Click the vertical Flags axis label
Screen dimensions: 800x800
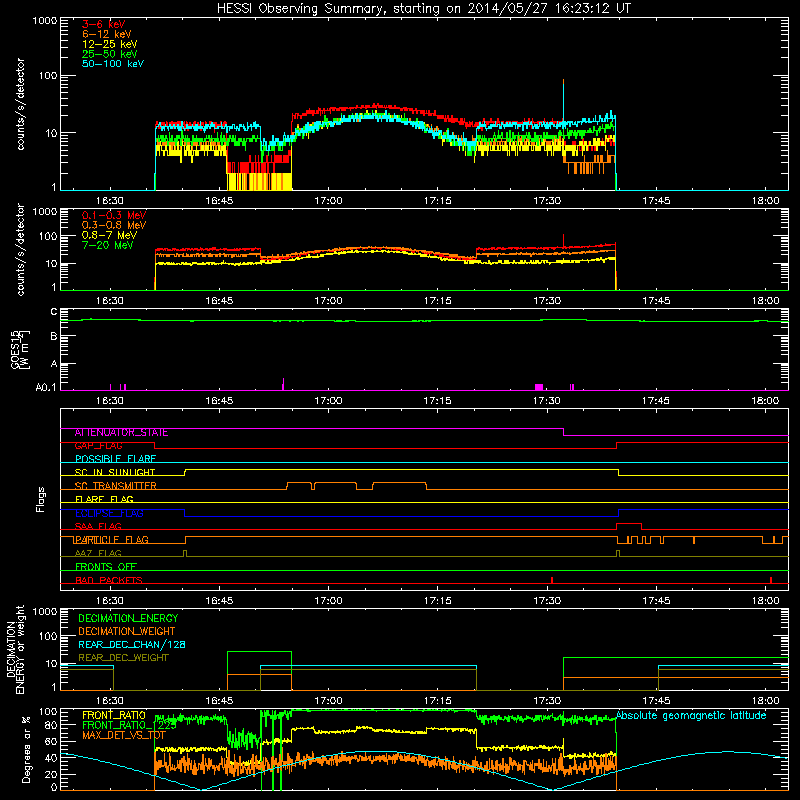(x=41, y=499)
